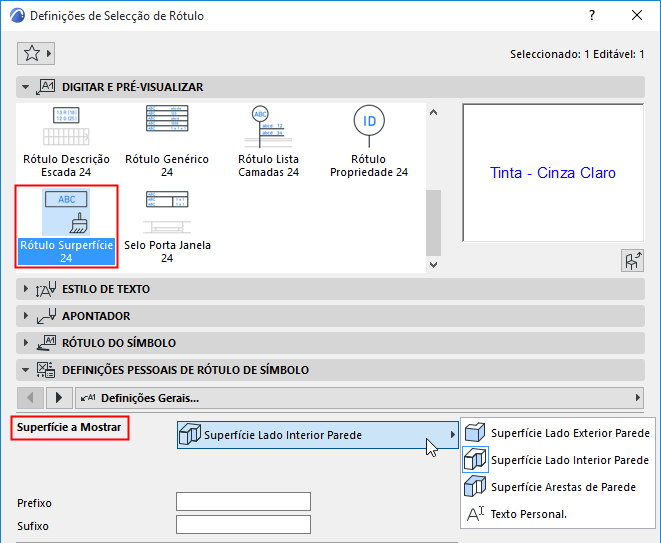Click the Superfície a Mostrar label
The height and width of the screenshot is (543, 661).
[69, 427]
